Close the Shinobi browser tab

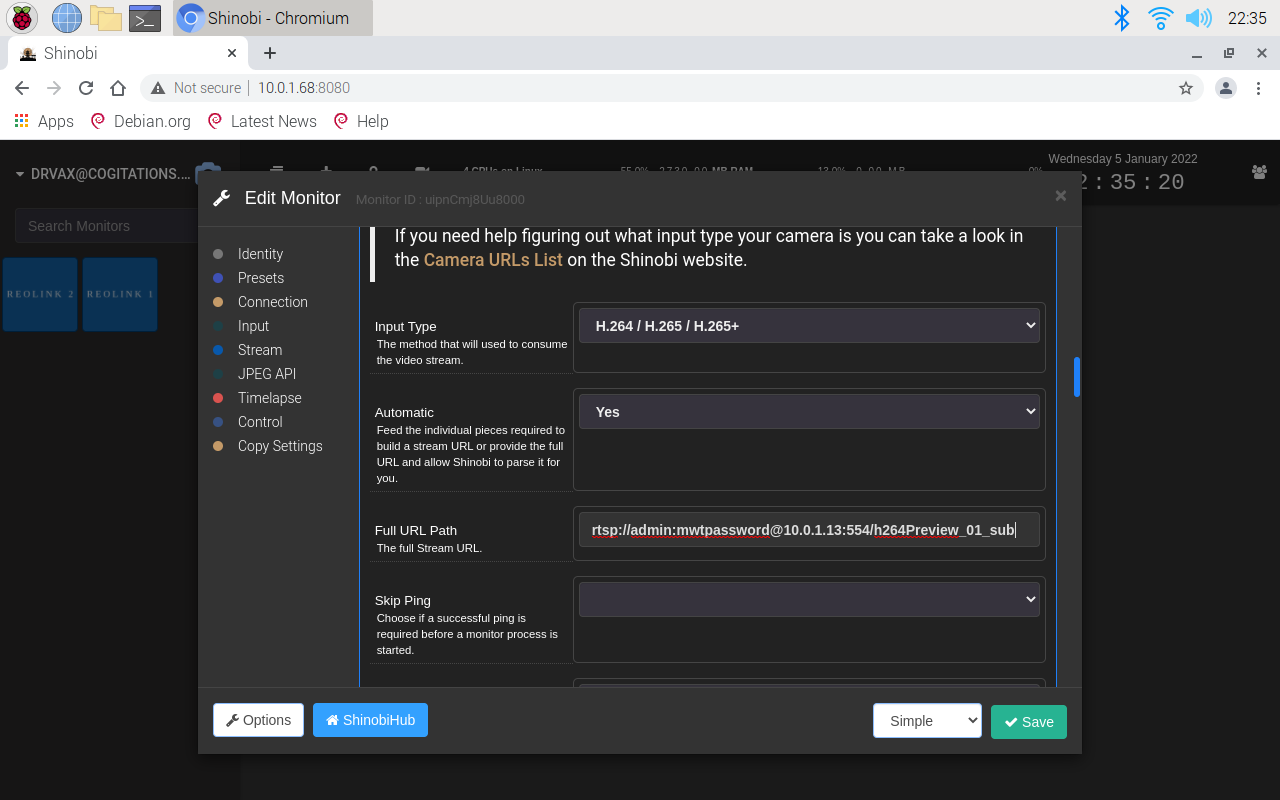coord(232,53)
